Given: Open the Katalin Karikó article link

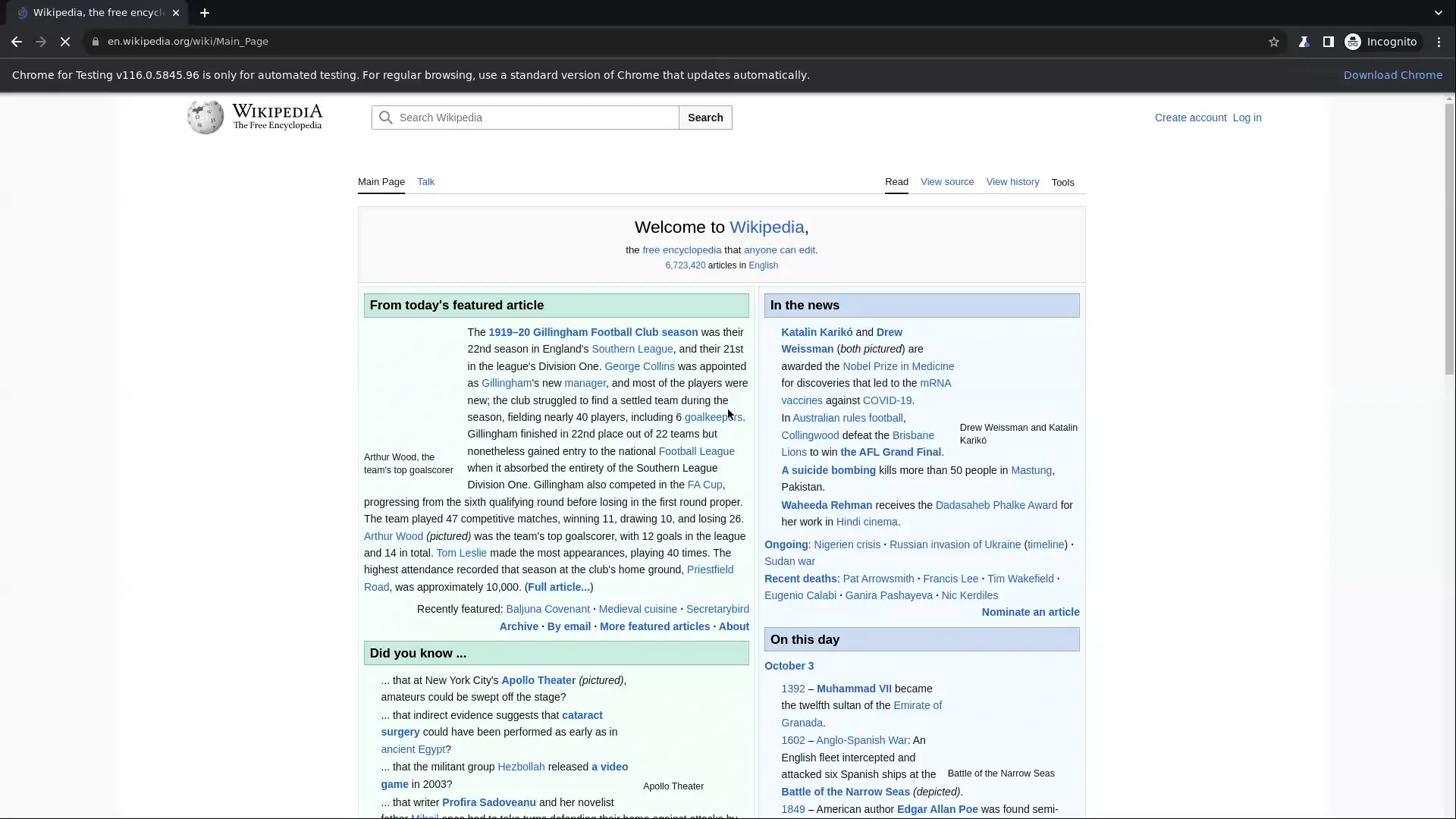Looking at the screenshot, I should click(817, 332).
